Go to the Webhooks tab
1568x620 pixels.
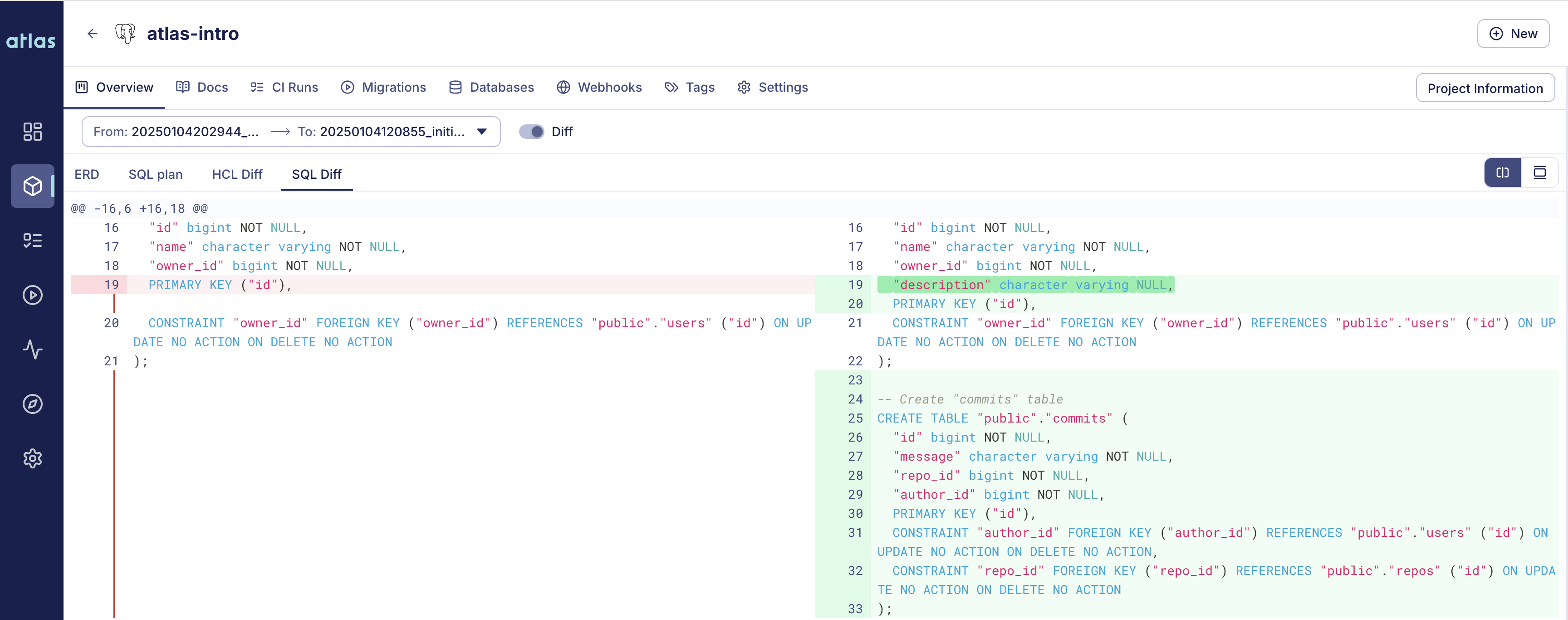click(x=599, y=87)
